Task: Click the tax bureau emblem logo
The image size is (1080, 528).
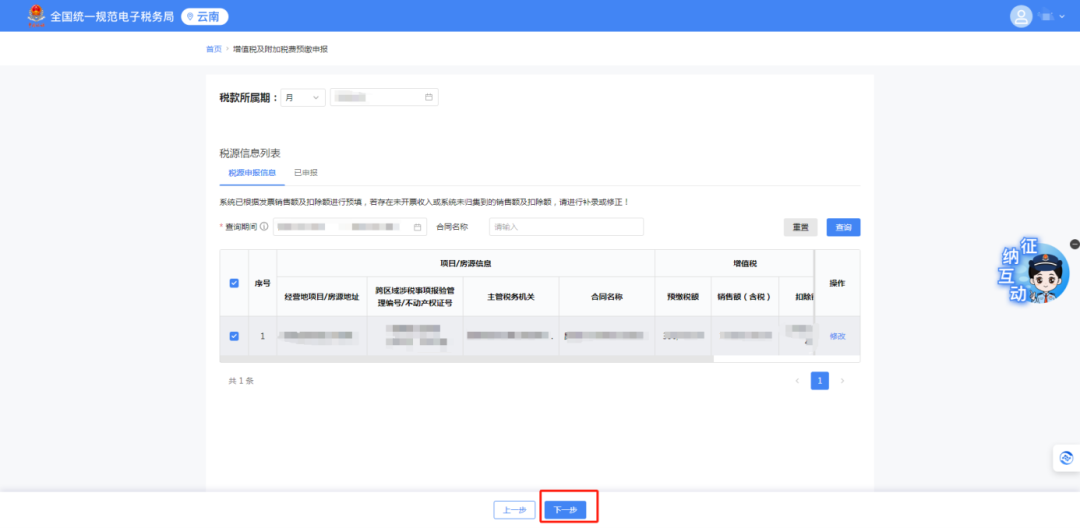Action: (35, 16)
